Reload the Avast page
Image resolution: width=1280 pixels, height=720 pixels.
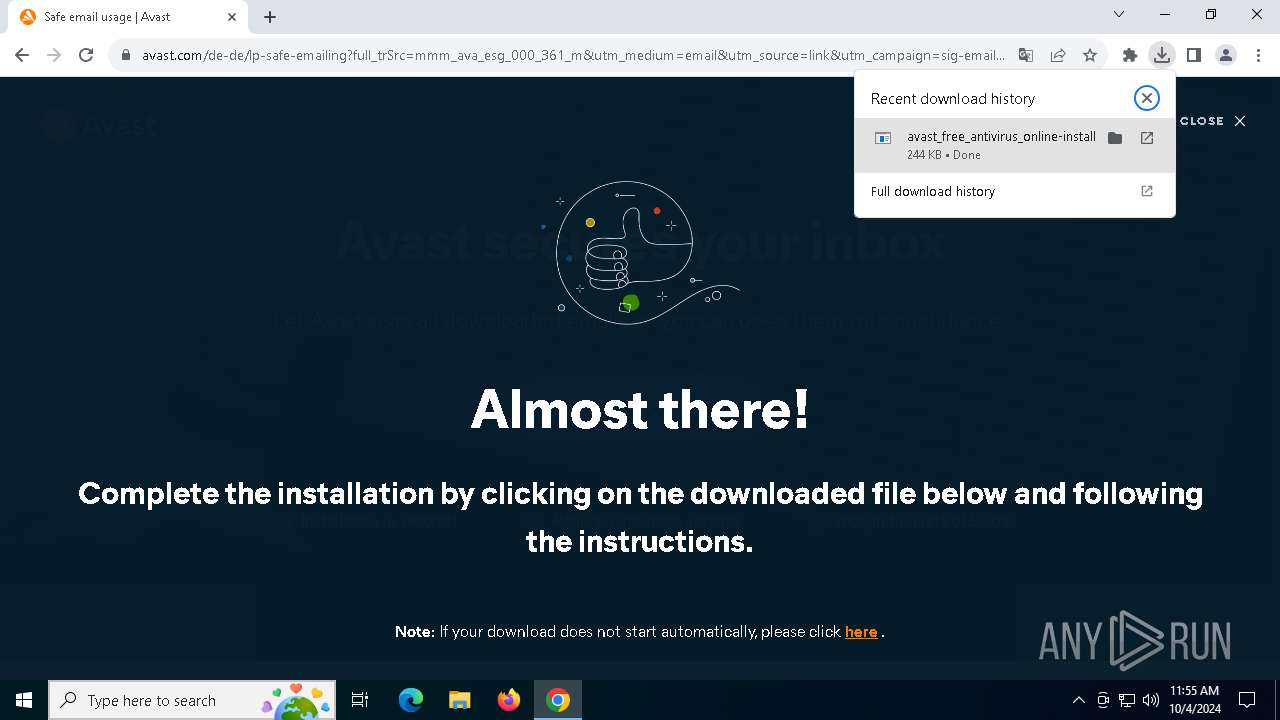pyautogui.click(x=86, y=55)
